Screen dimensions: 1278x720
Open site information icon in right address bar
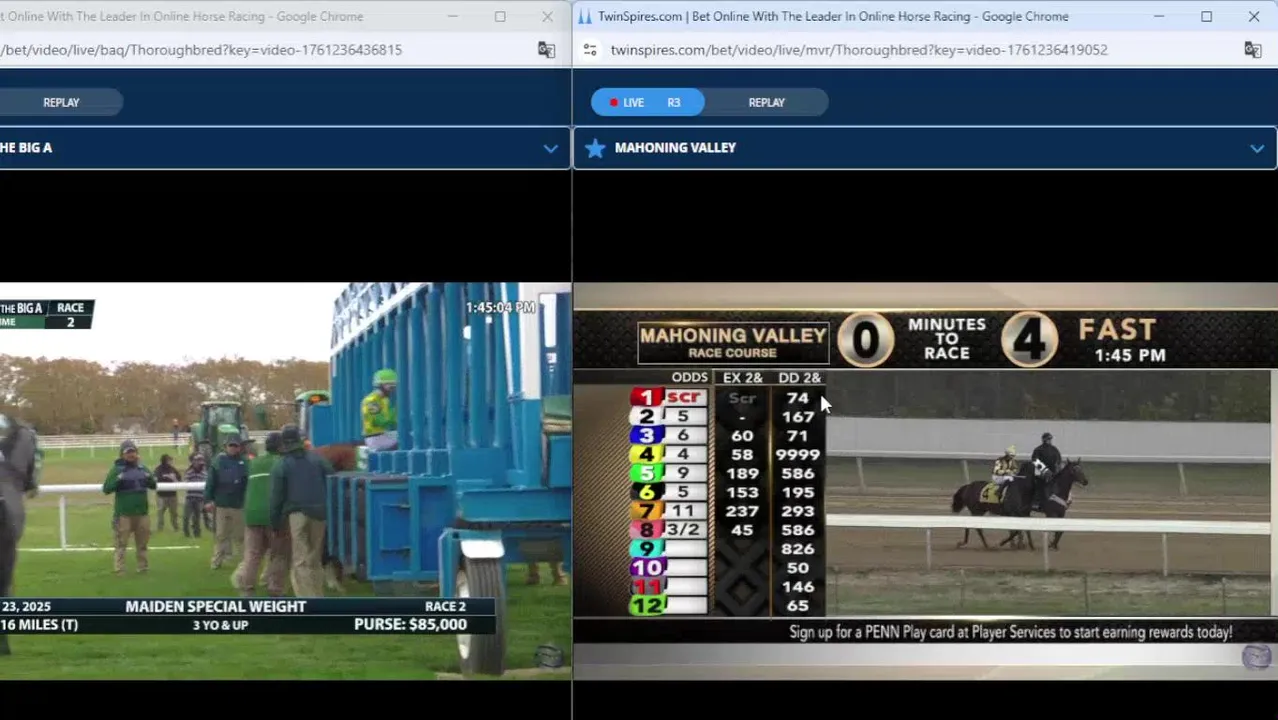(x=590, y=50)
